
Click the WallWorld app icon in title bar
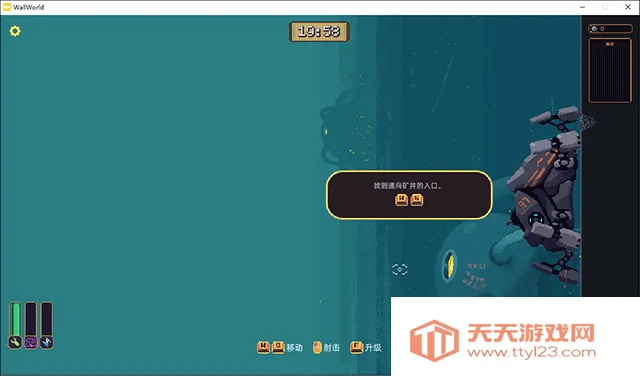tap(7, 7)
